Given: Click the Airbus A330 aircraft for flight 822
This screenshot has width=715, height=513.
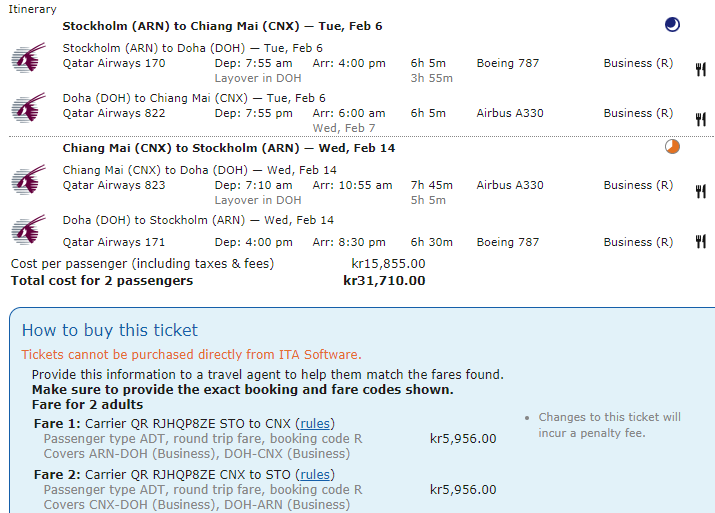Looking at the screenshot, I should [x=510, y=113].
